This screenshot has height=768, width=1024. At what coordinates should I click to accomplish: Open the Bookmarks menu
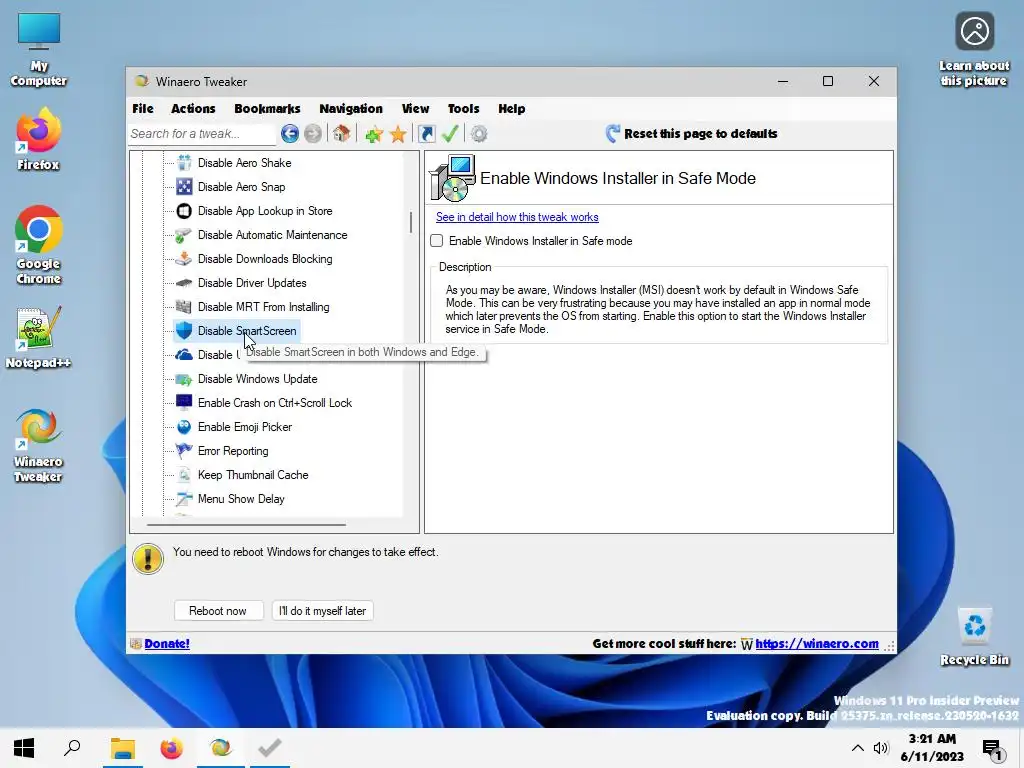point(267,108)
